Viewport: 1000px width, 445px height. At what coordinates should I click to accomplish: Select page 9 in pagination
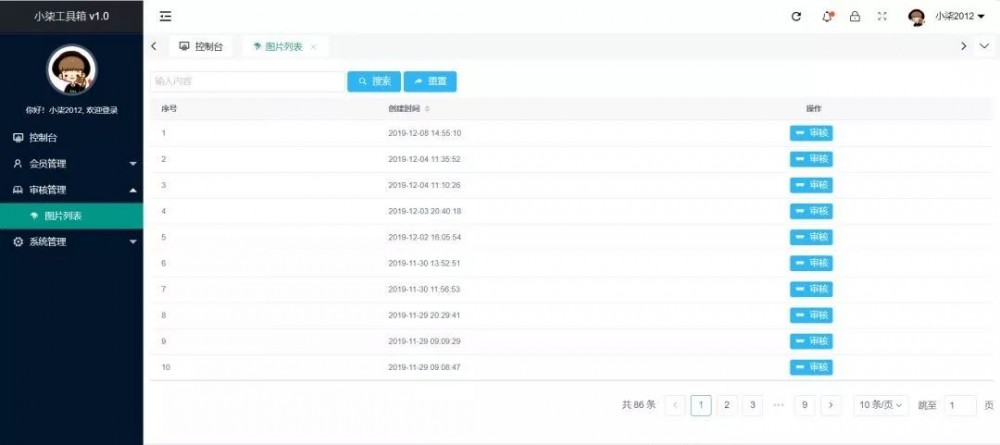pyautogui.click(x=805, y=405)
